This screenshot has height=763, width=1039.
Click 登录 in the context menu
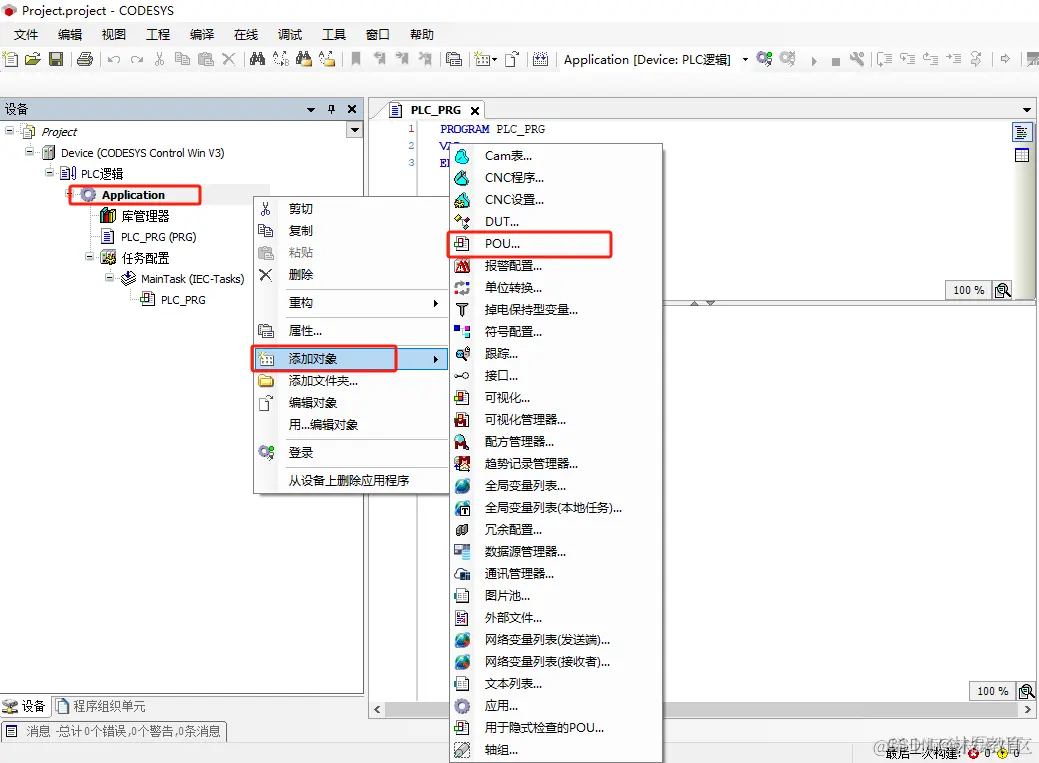click(351, 453)
